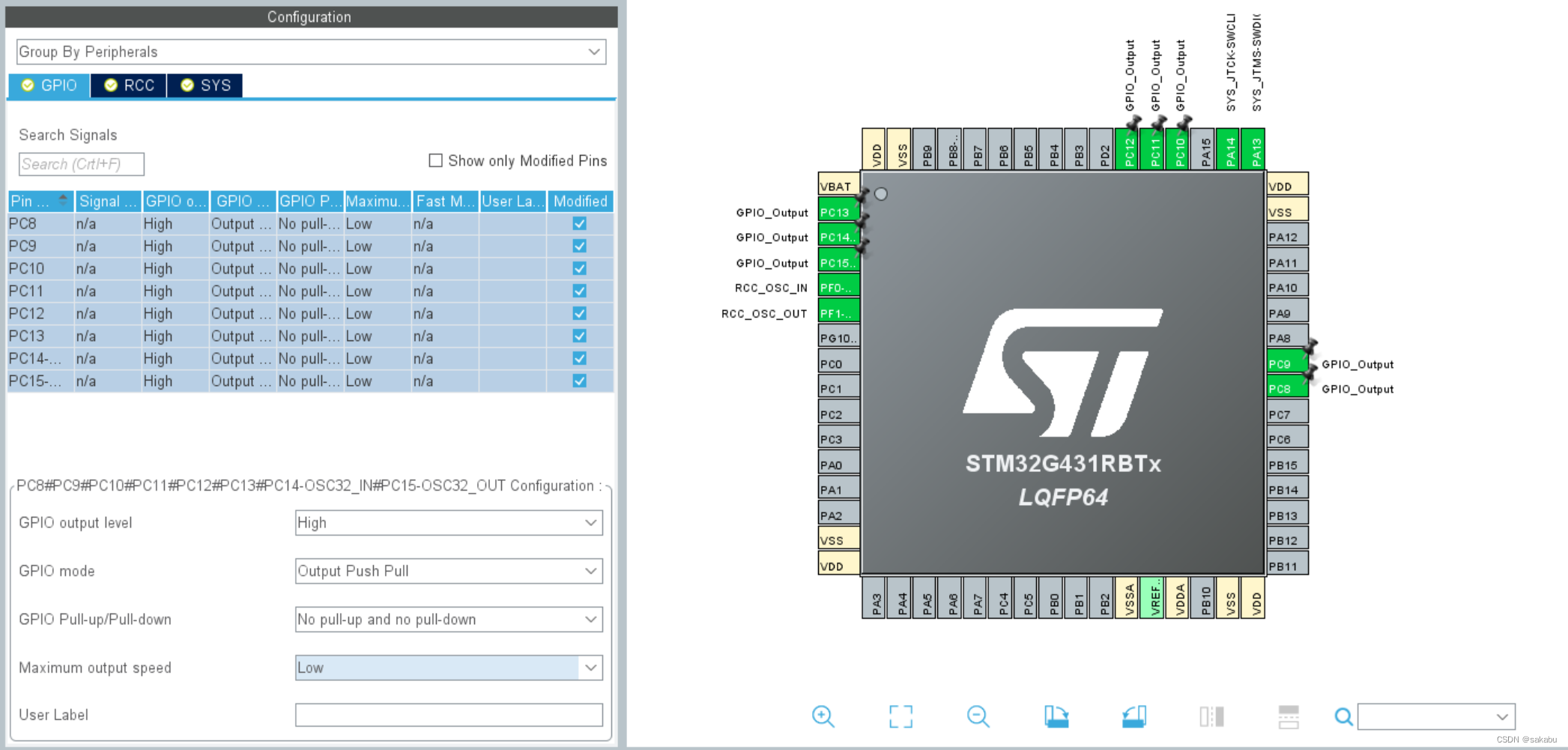Viewport: 1568px width, 750px height.
Task: Toggle Modified checkbox for PC8 row
Action: coord(579,223)
